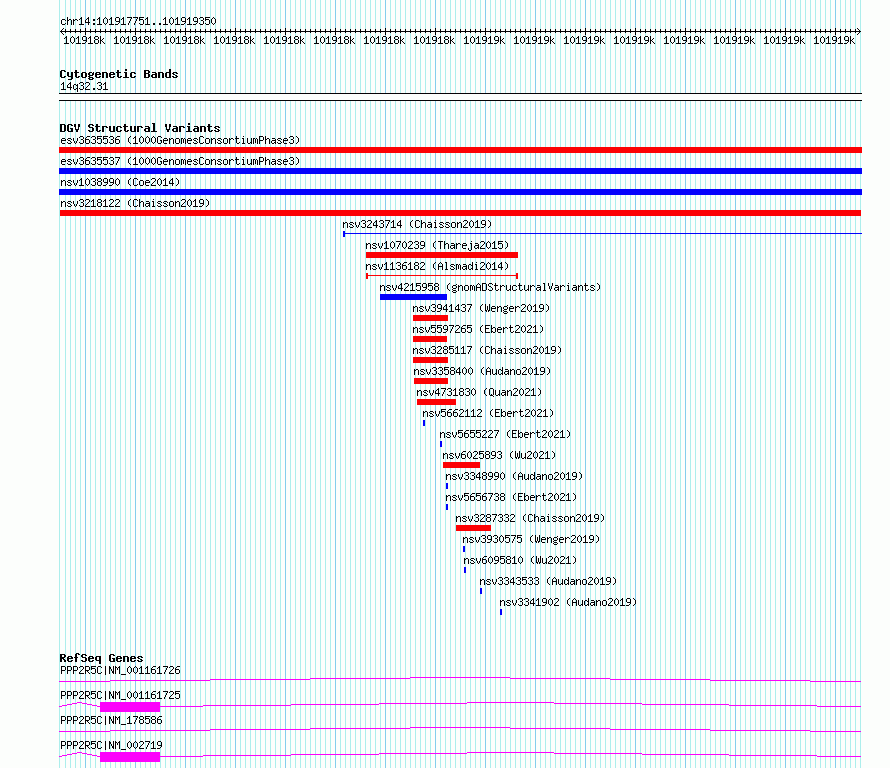Click the red bar under nsv4731830

pyautogui.click(x=436, y=402)
